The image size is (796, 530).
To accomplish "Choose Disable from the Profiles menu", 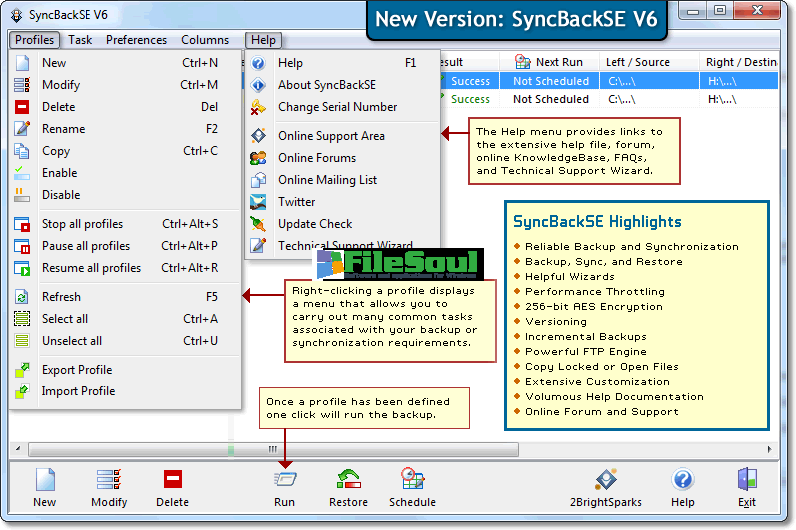I will pos(125,195).
